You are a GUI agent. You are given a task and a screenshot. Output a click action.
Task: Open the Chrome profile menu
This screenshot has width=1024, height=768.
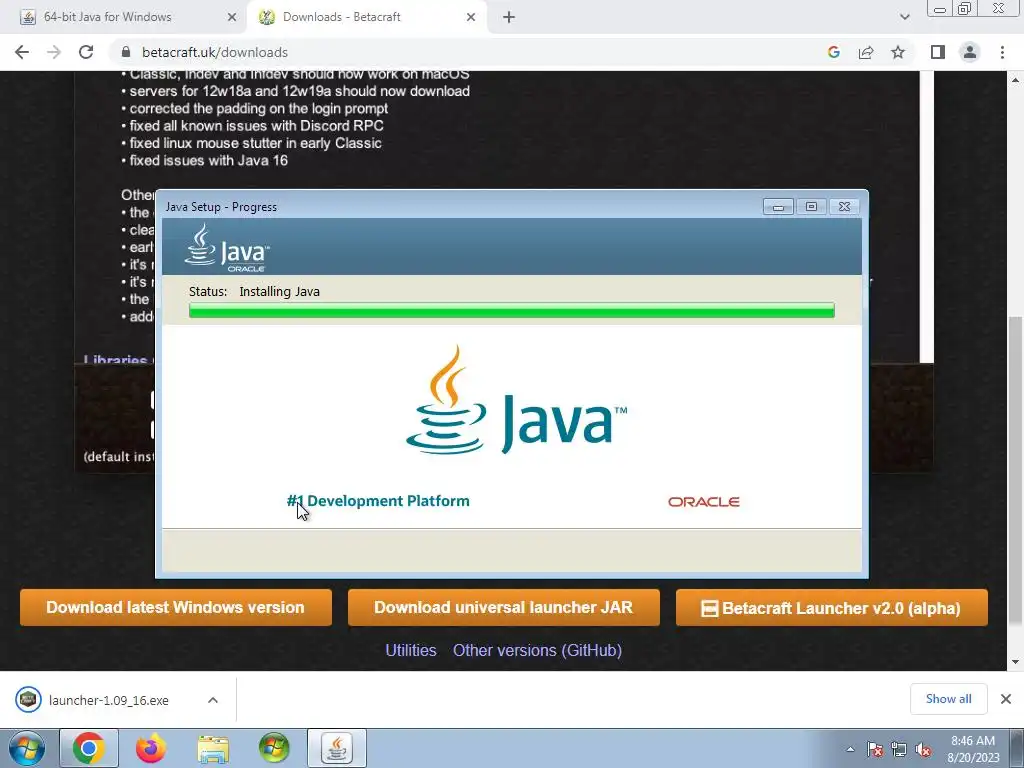coord(970,52)
